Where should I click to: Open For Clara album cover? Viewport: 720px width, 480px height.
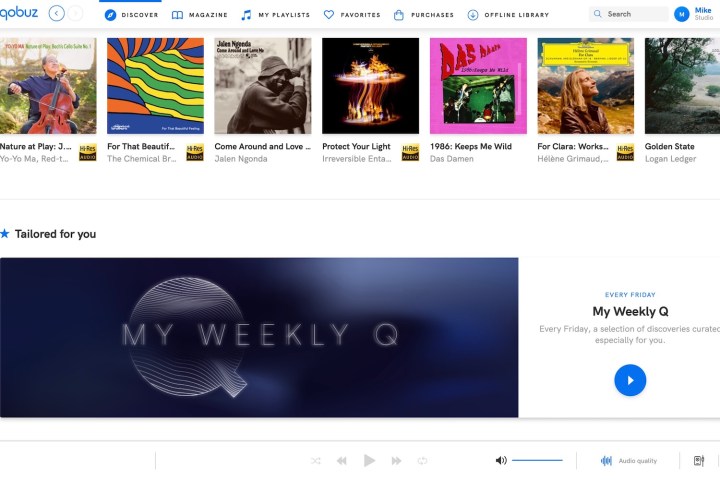(585, 86)
